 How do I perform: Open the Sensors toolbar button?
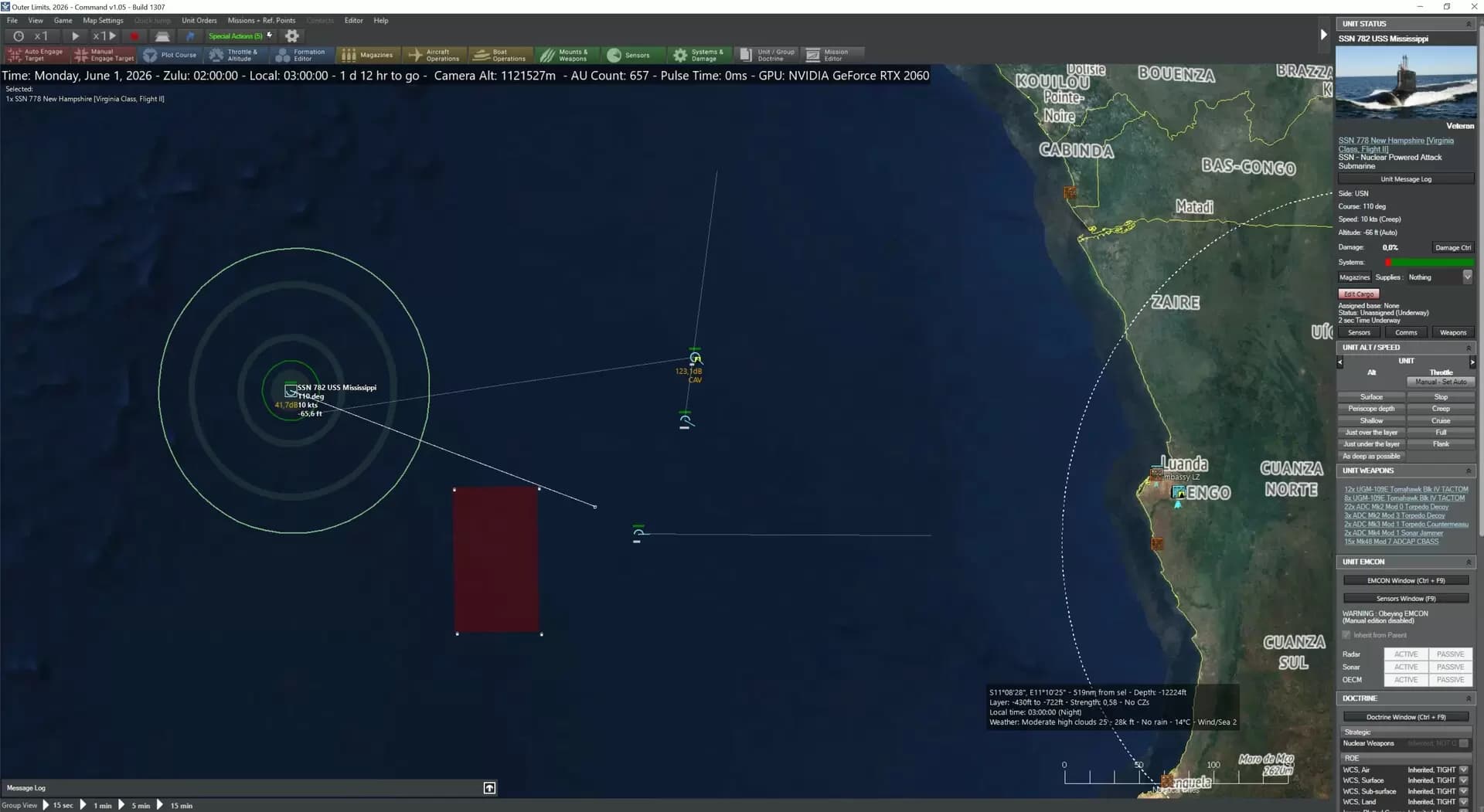pos(629,55)
